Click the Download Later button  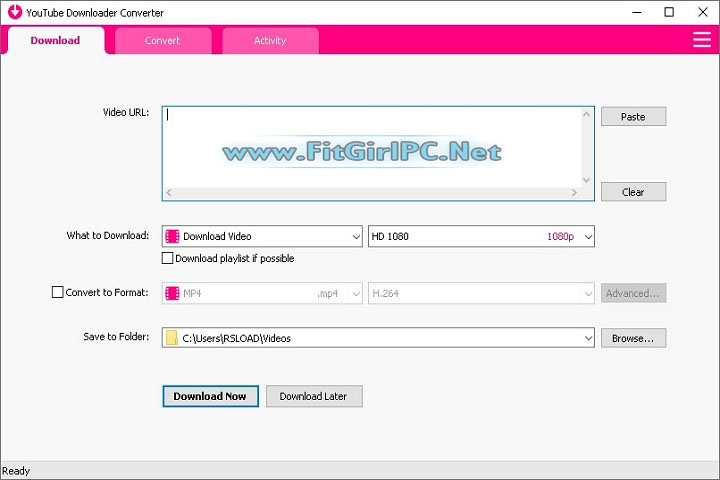tap(314, 396)
